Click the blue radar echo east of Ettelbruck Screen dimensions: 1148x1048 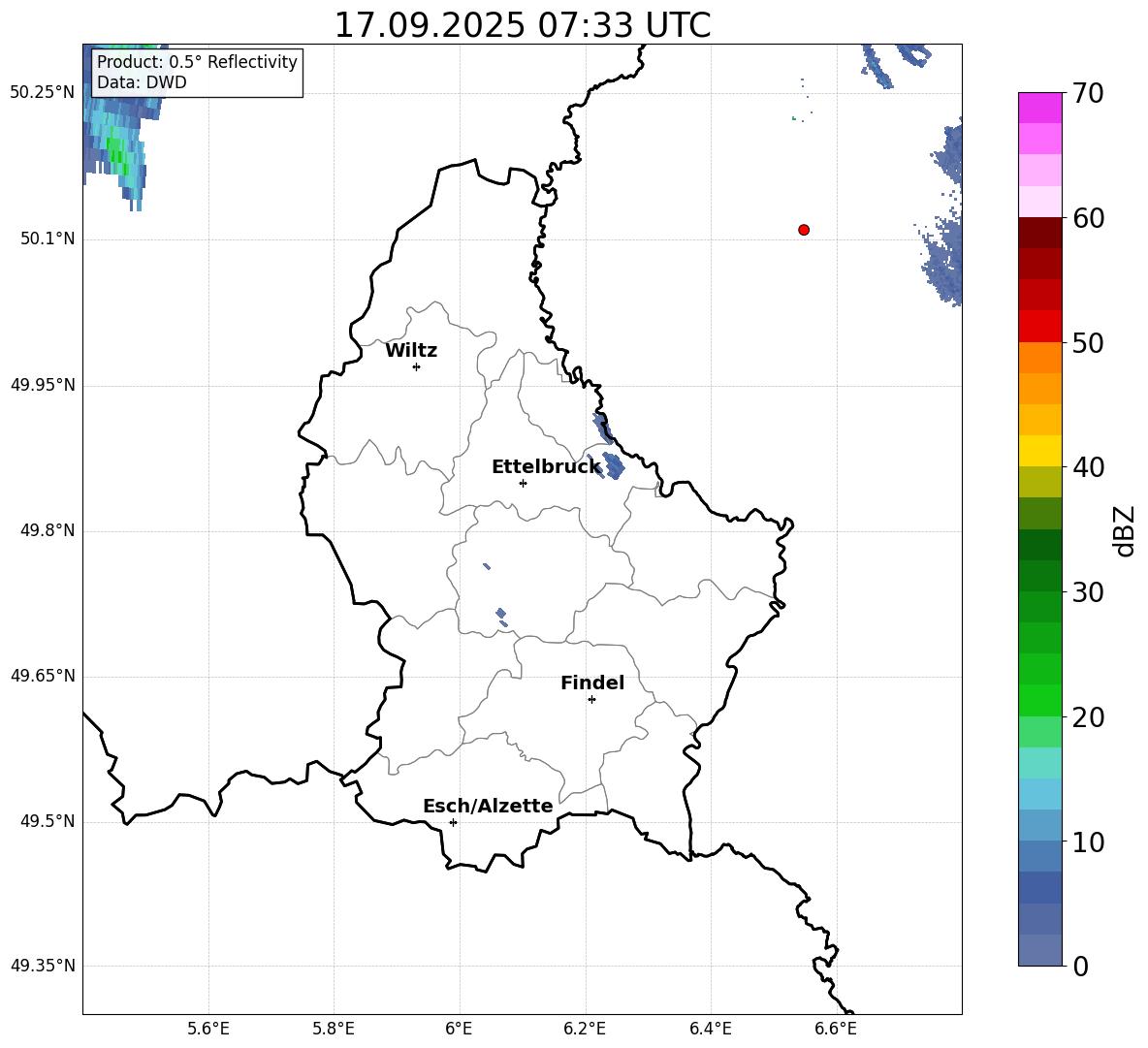pos(614,466)
